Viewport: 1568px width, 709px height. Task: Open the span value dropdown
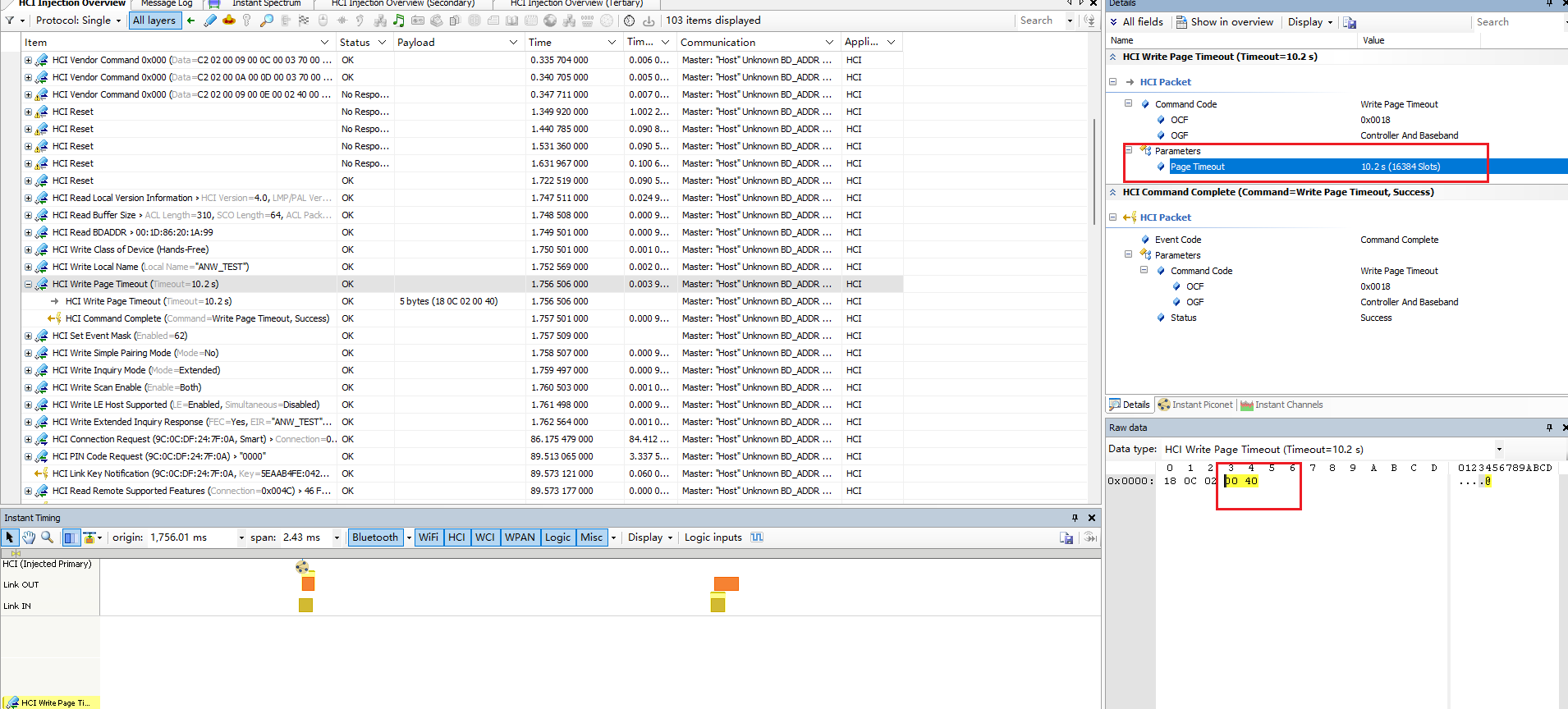pos(337,538)
